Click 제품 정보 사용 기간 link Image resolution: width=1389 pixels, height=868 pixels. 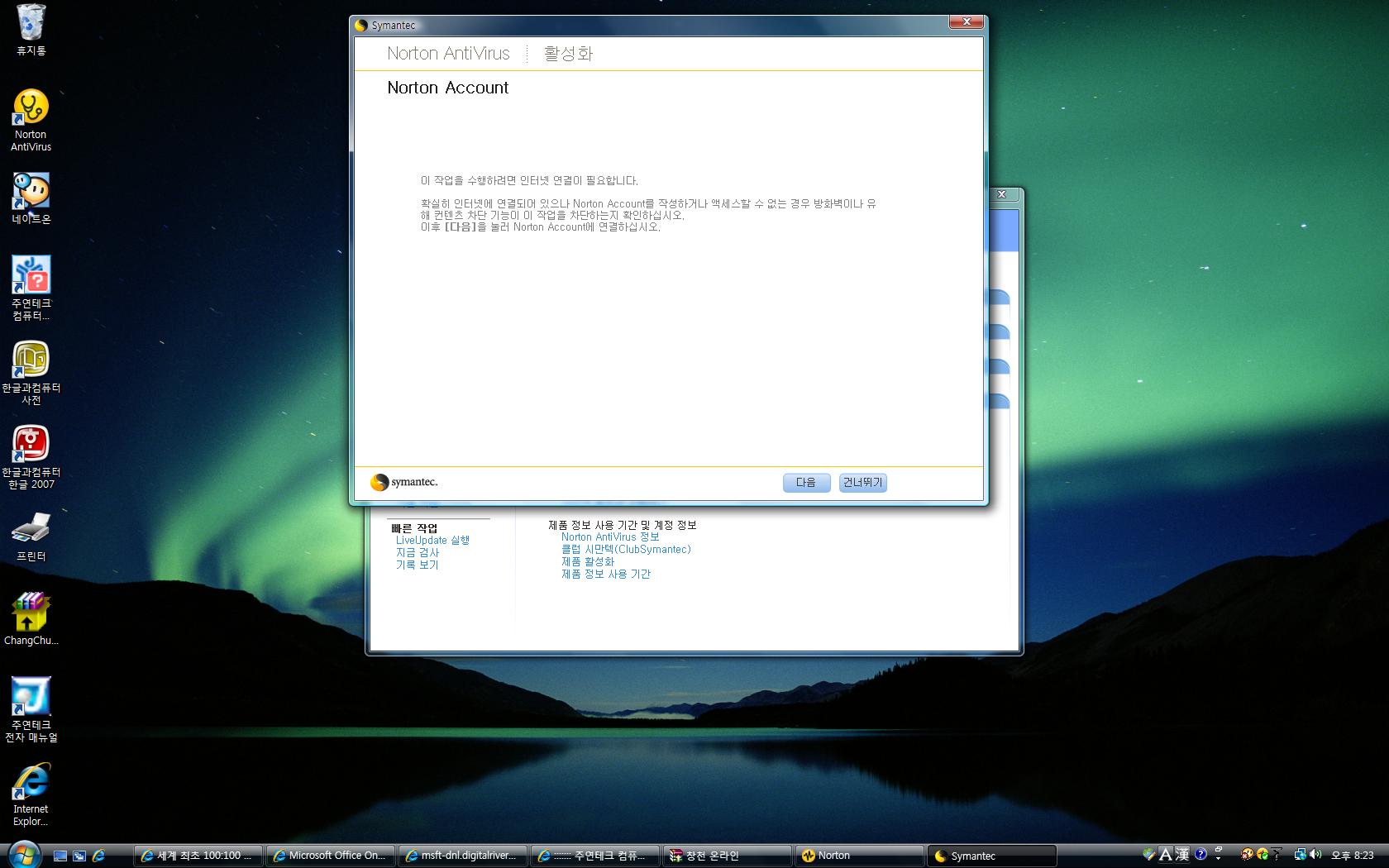[606, 575]
